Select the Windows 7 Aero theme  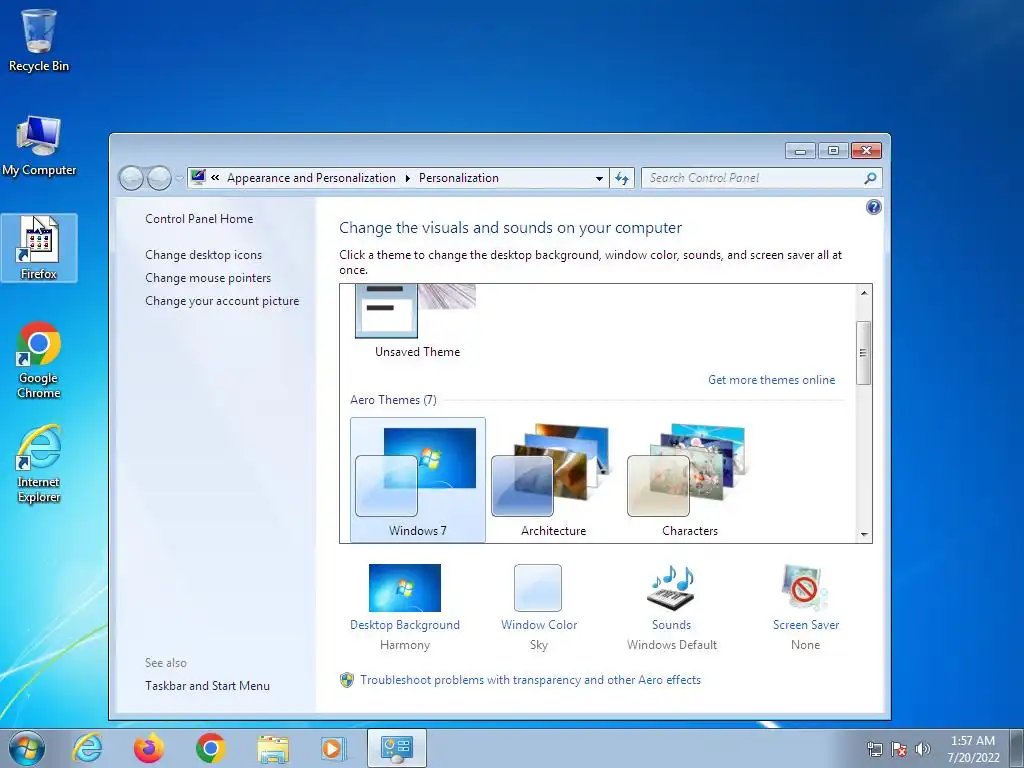coord(417,480)
